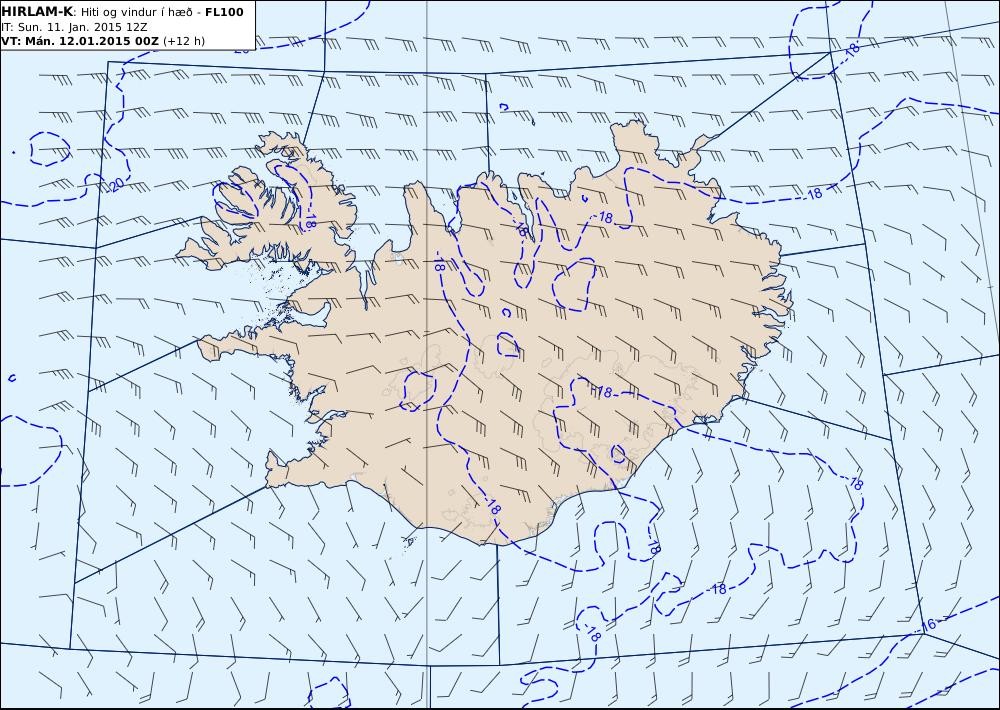The width and height of the screenshot is (1000, 710).
Task: Click the 16 isotherm contour label
Action: (929, 625)
